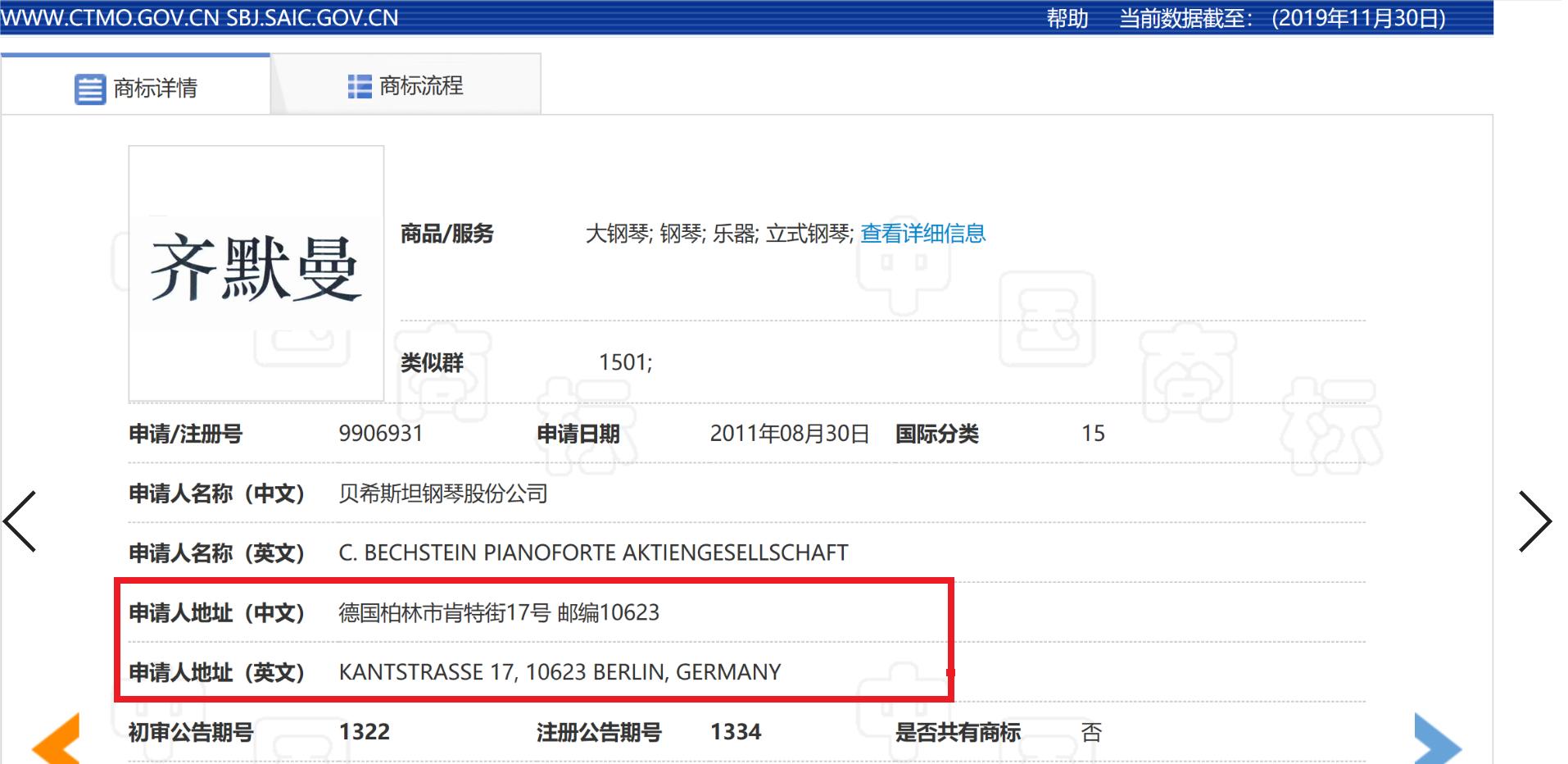
Task: Switch to the 商标流程 tab
Action: [x=406, y=85]
